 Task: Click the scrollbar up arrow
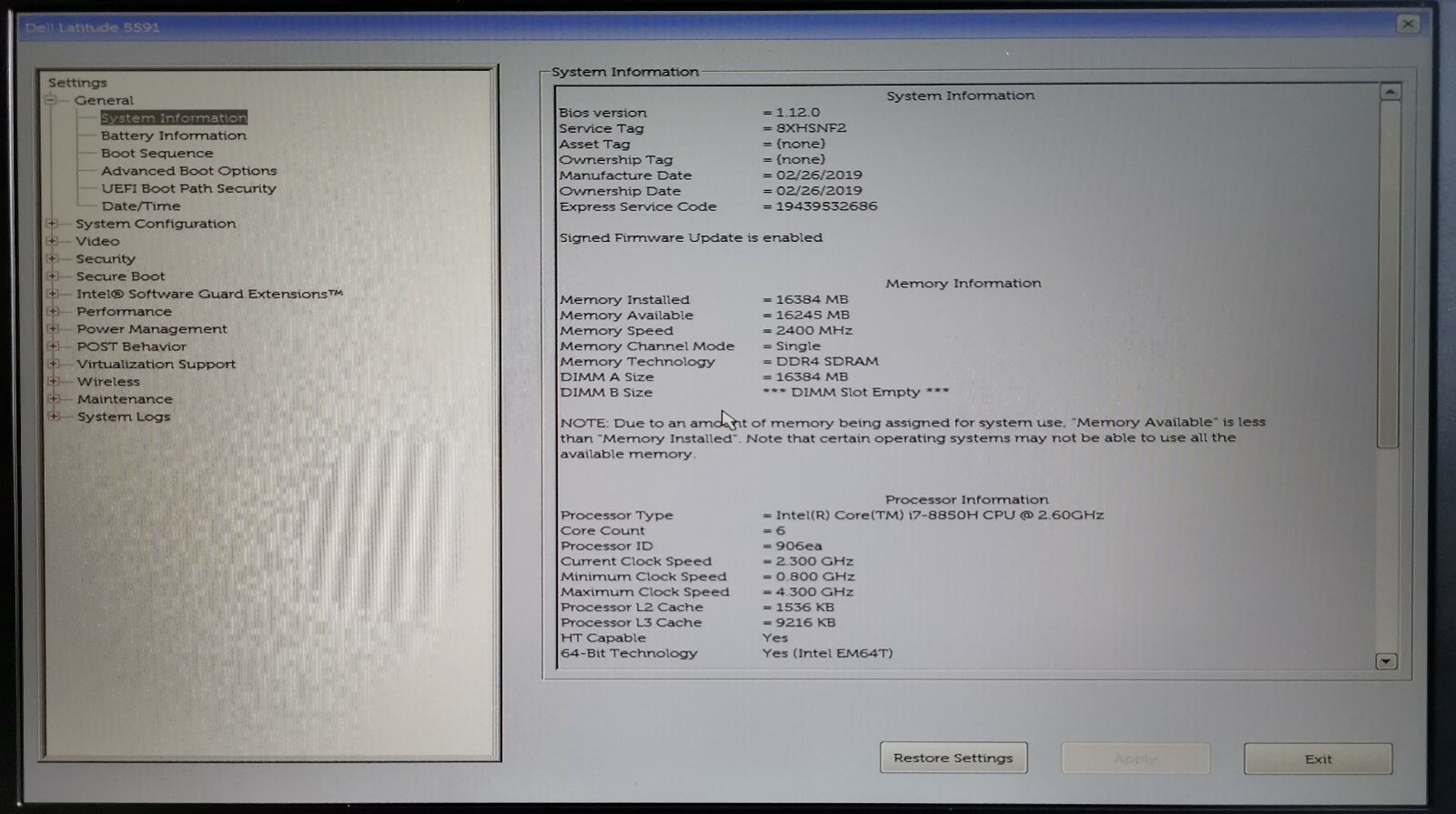click(x=1390, y=92)
